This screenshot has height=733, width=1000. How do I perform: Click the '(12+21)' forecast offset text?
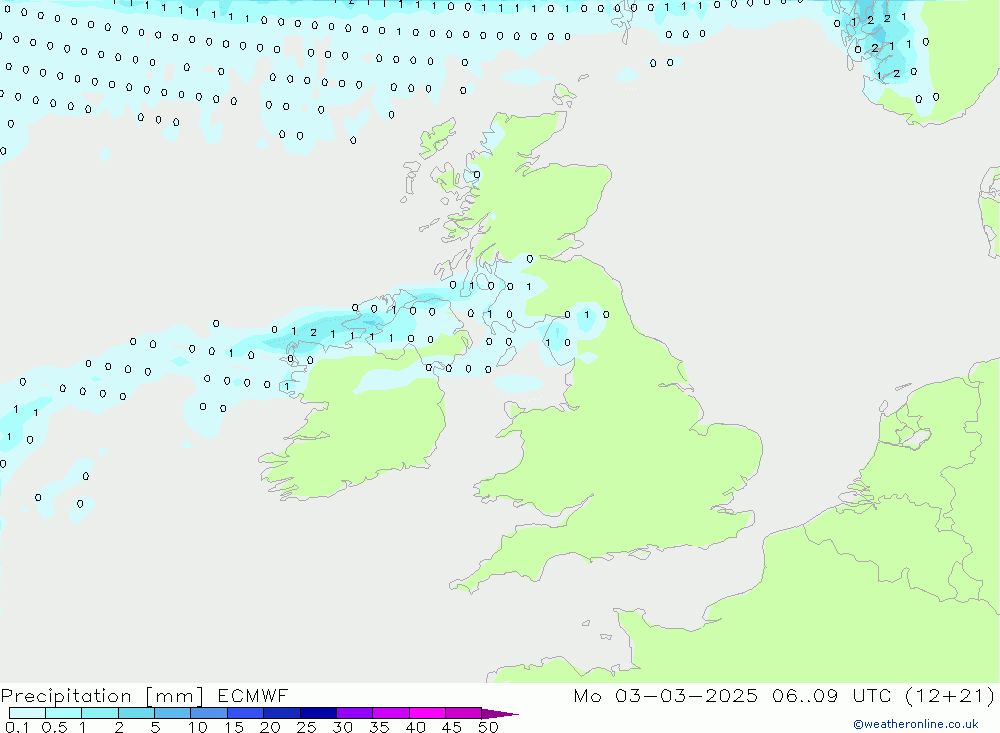pos(950,696)
